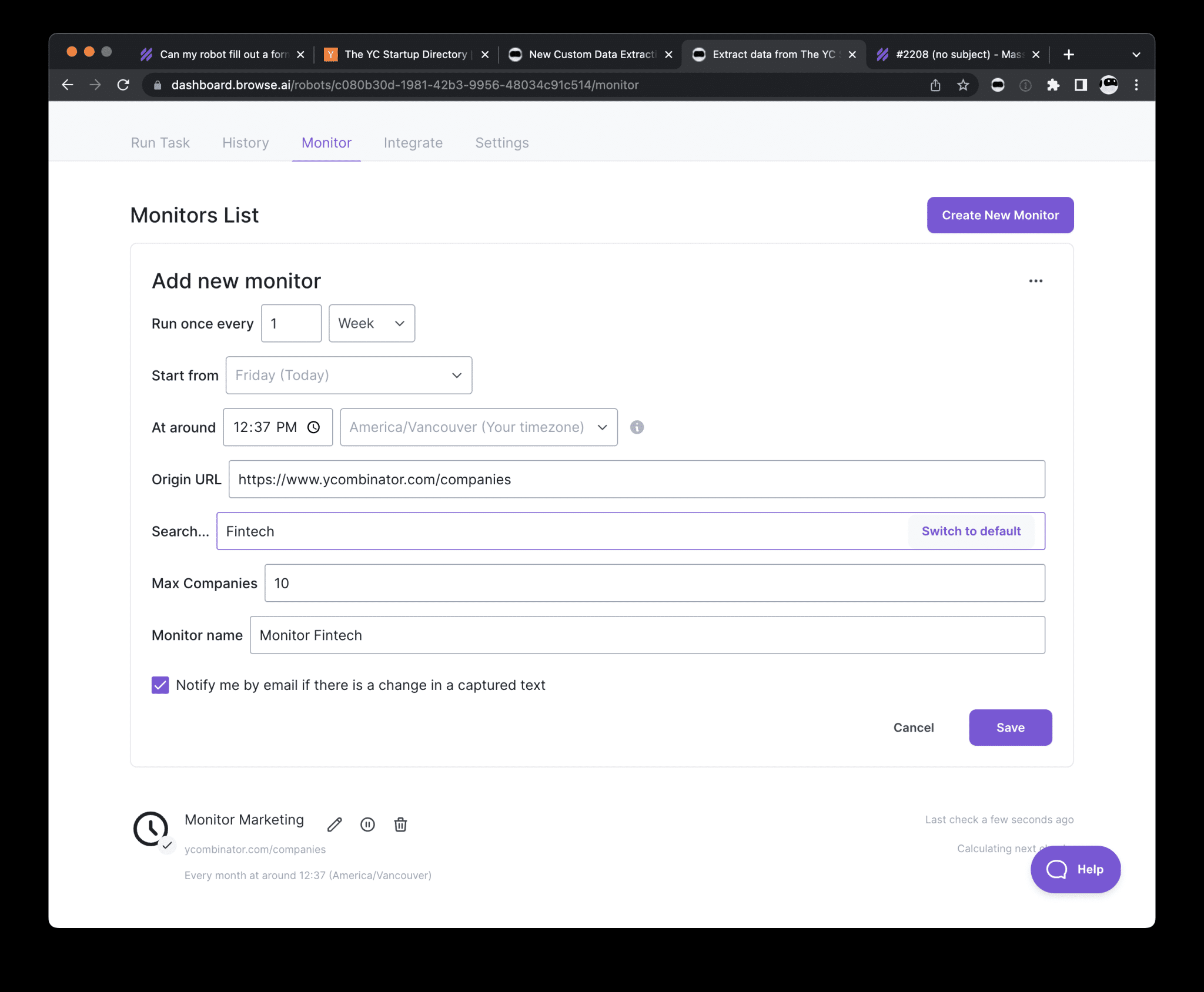
Task: Click the Help chat bubble icon
Action: [x=1075, y=869]
